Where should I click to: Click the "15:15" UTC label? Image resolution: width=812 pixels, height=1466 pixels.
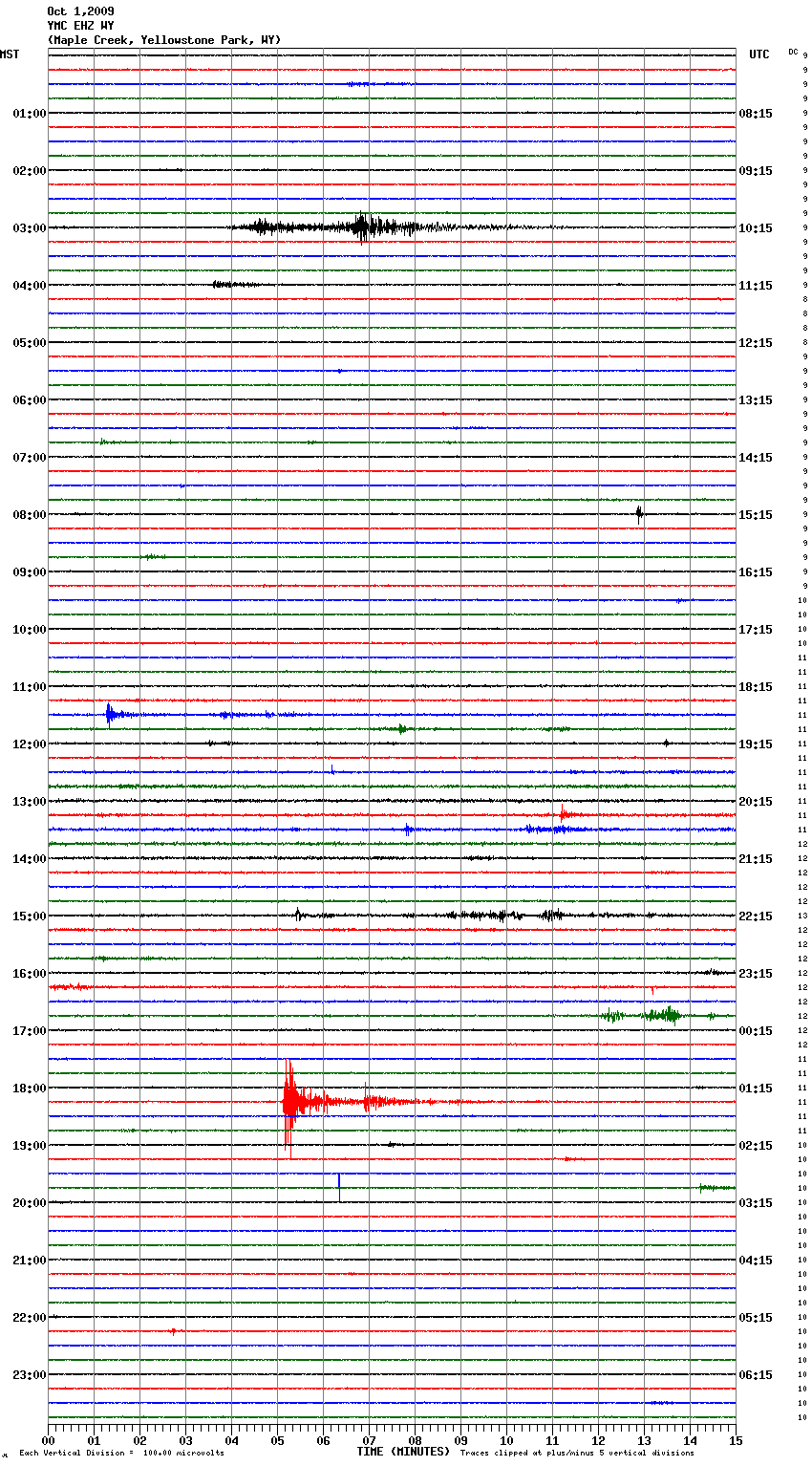click(756, 515)
